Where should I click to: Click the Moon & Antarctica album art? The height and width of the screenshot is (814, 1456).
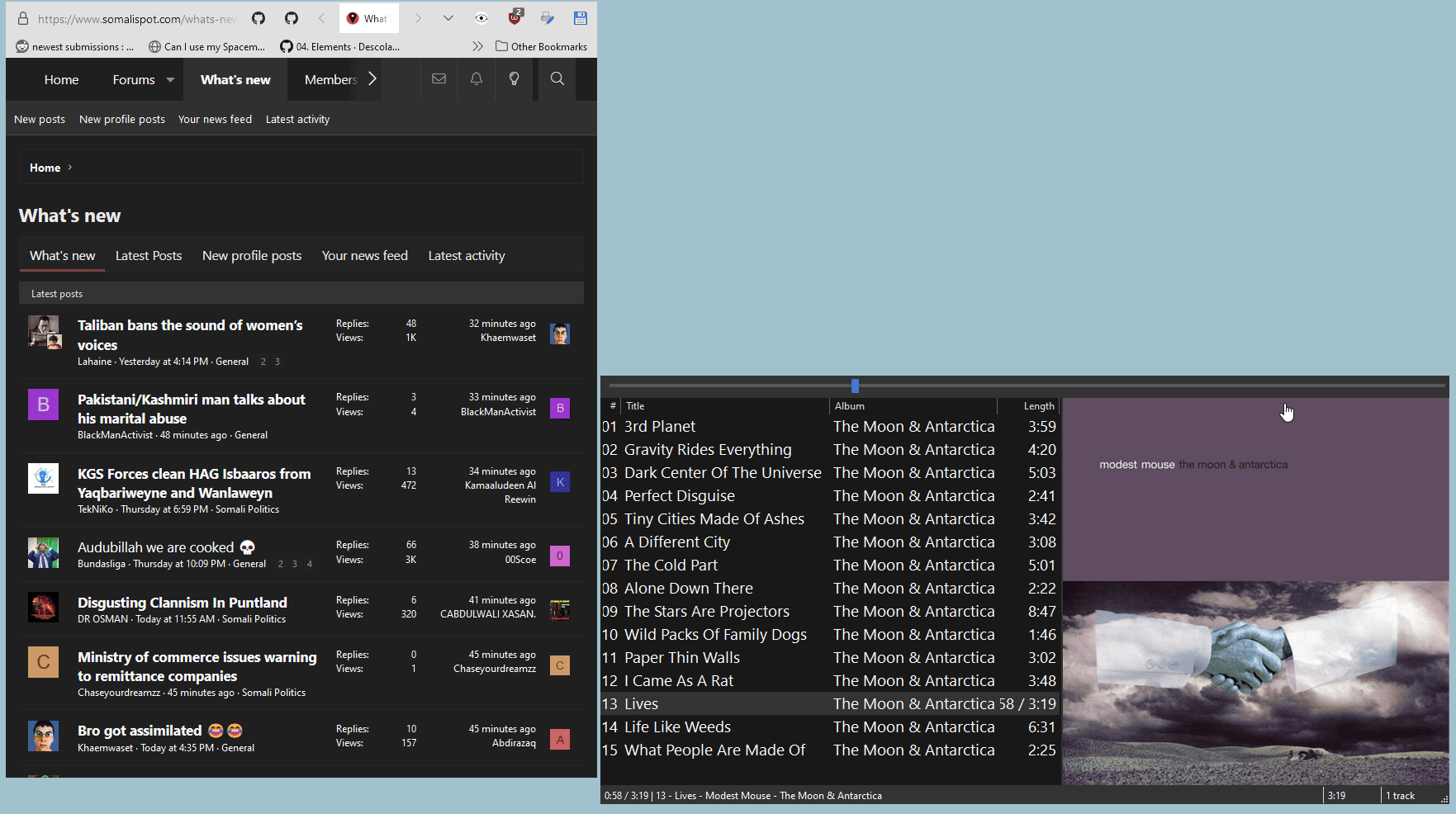pyautogui.click(x=1255, y=591)
